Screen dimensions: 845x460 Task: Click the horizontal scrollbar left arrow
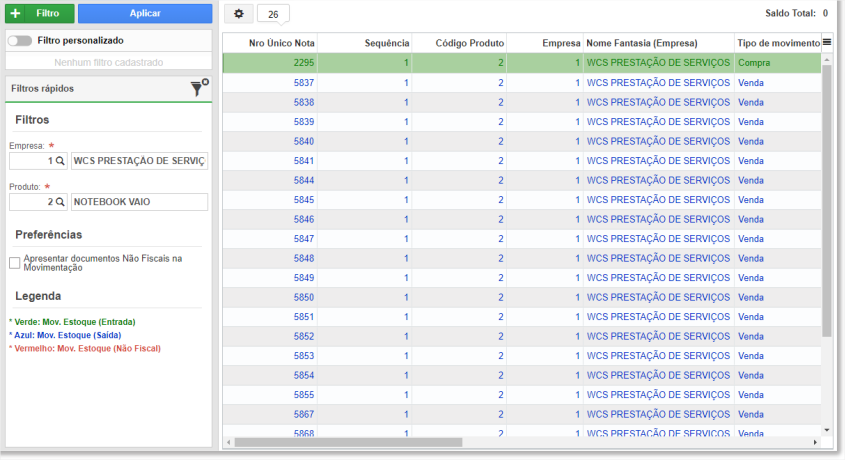tap(229, 442)
